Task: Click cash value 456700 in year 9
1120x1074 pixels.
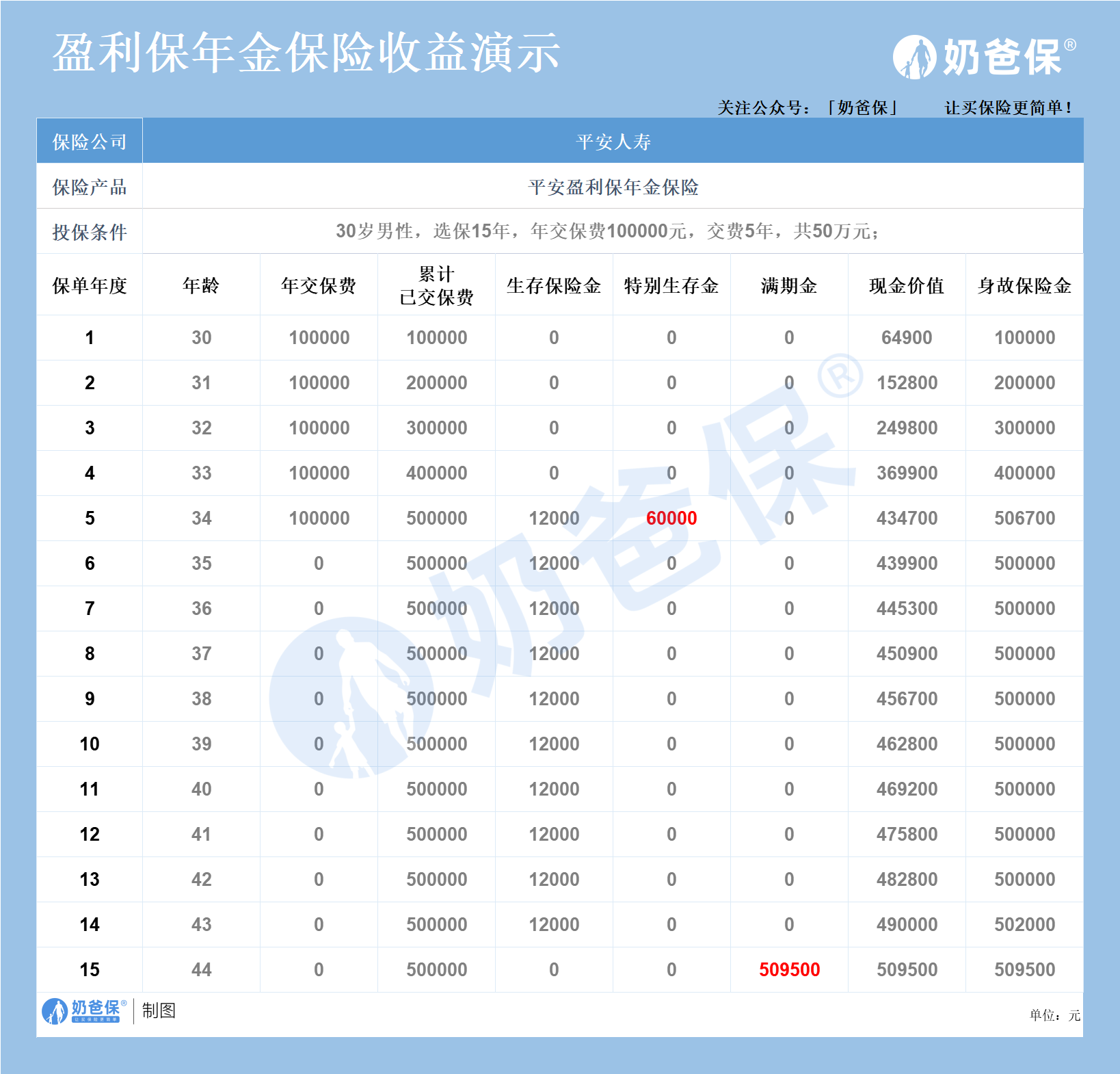Action: pos(907,699)
